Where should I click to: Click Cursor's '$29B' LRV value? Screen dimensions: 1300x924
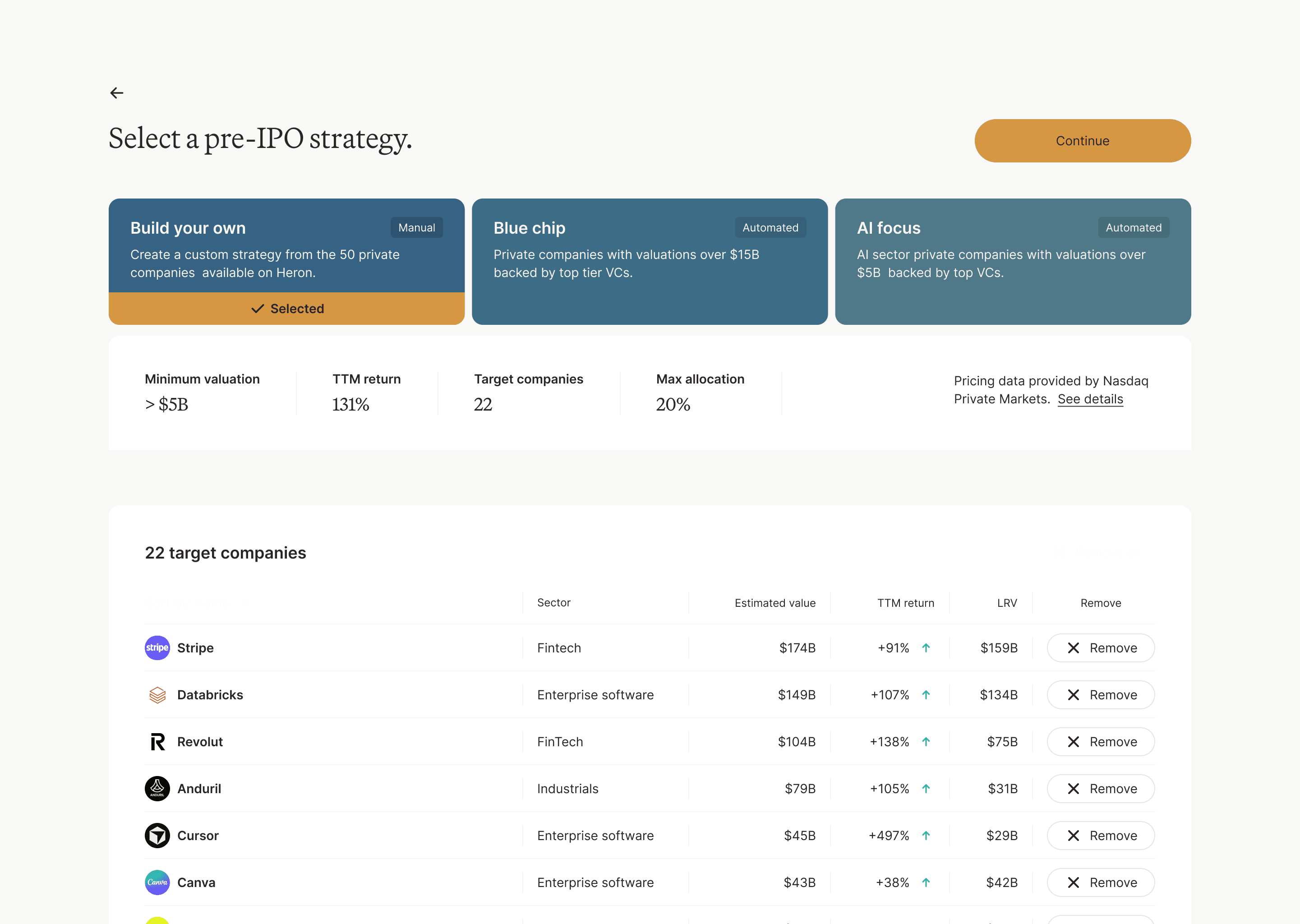click(1002, 836)
